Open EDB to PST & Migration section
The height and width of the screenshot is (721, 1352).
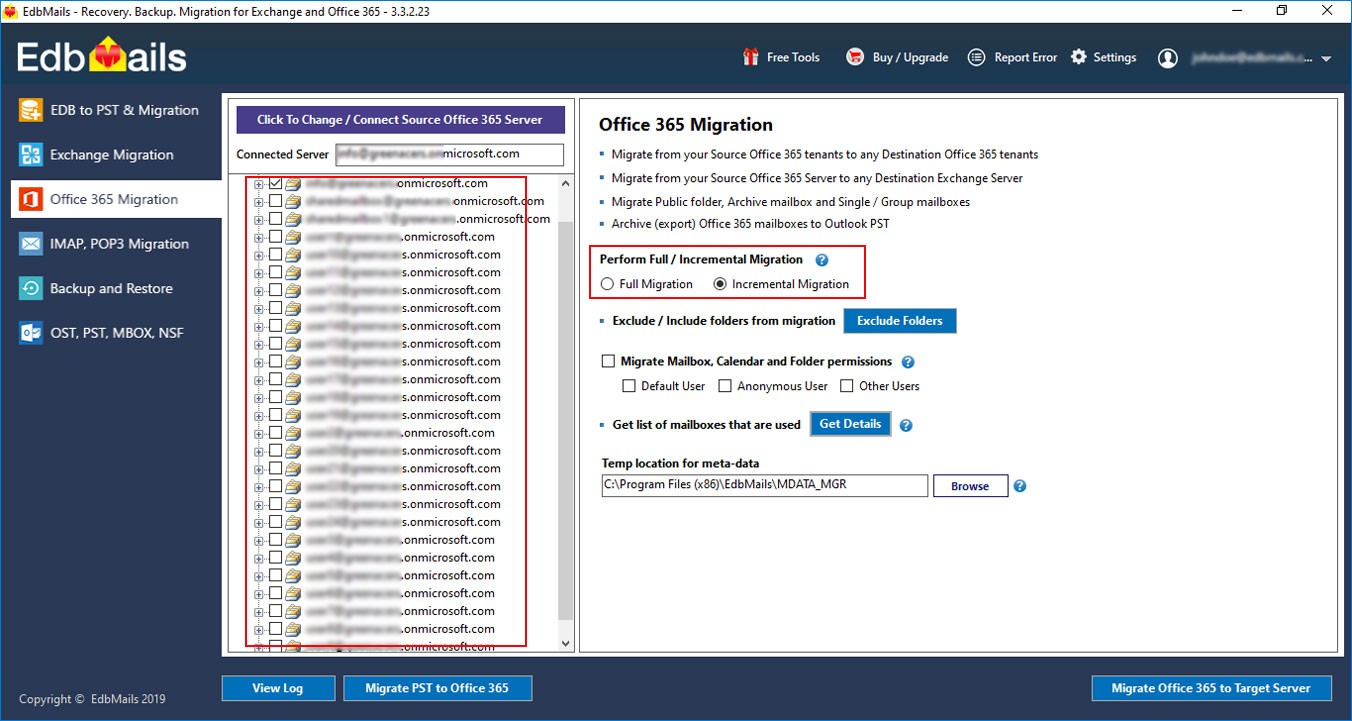[115, 110]
